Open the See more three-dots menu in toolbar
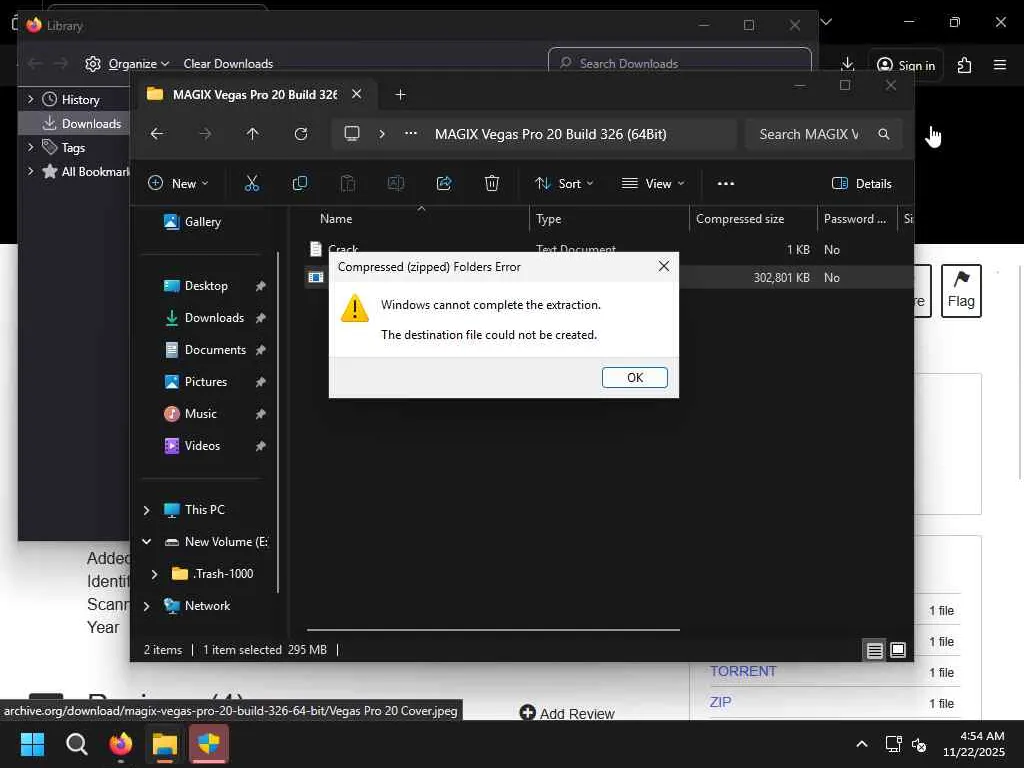This screenshot has height=768, width=1024. [726, 184]
